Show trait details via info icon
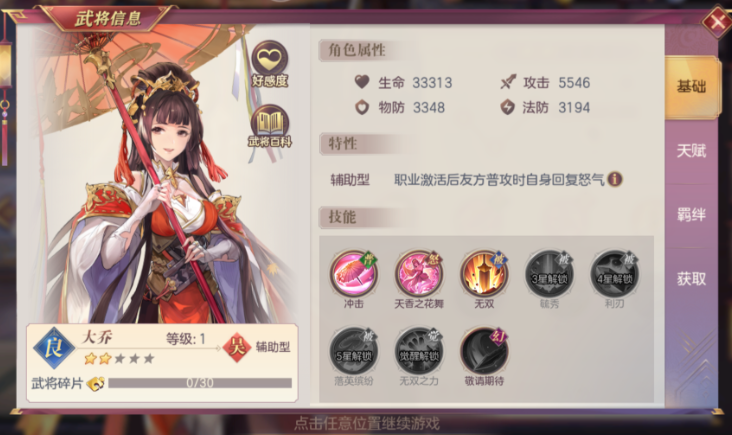Image resolution: width=732 pixels, height=435 pixels. click(615, 179)
